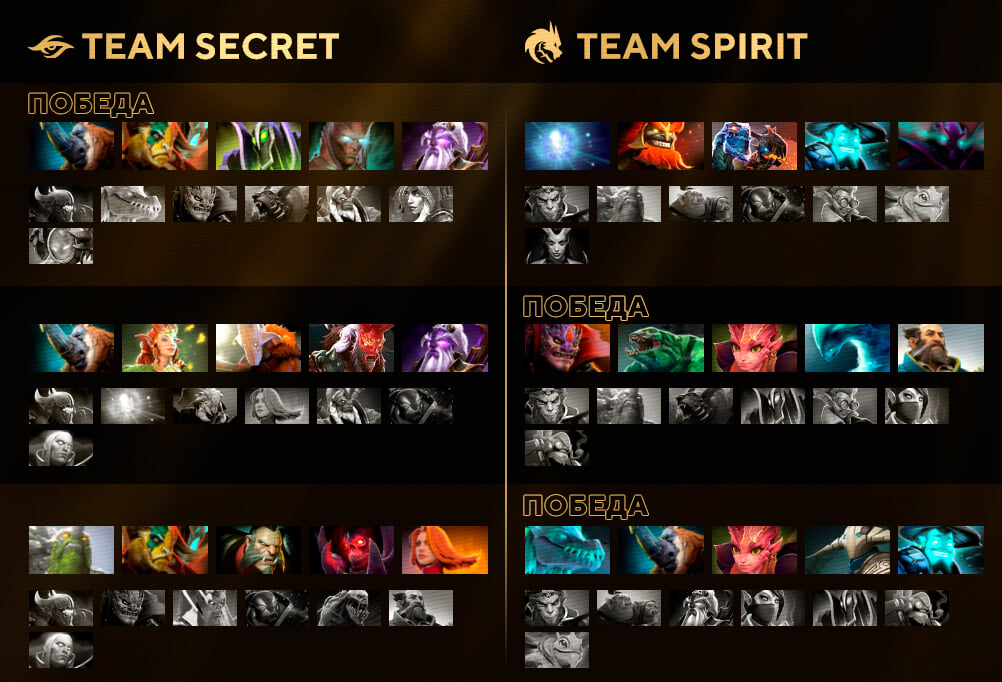The height and width of the screenshot is (682, 1002).
Task: Select green Tiny pick in Secret's third game
Action: [72, 550]
